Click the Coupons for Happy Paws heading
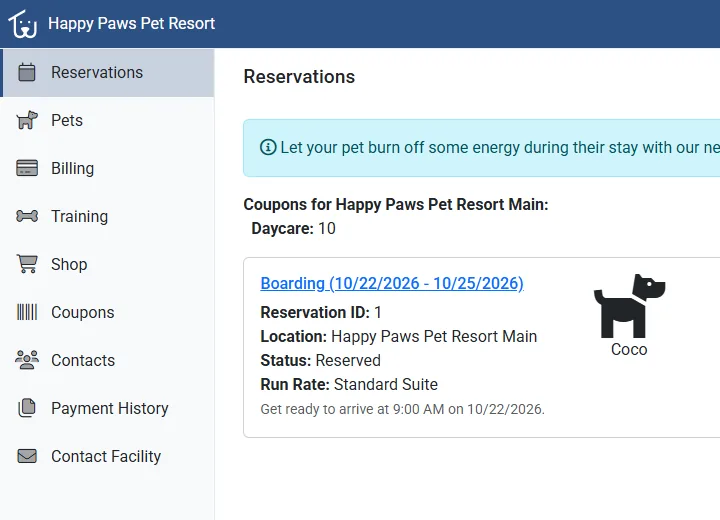Viewport: 720px width, 520px height. pos(396,204)
